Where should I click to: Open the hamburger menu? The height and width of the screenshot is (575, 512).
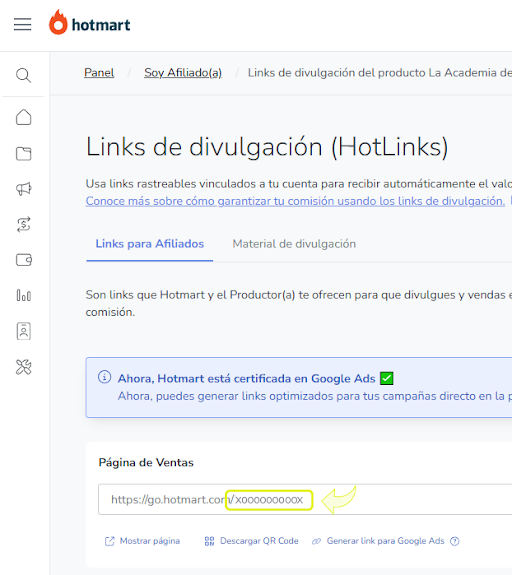[x=22, y=25]
